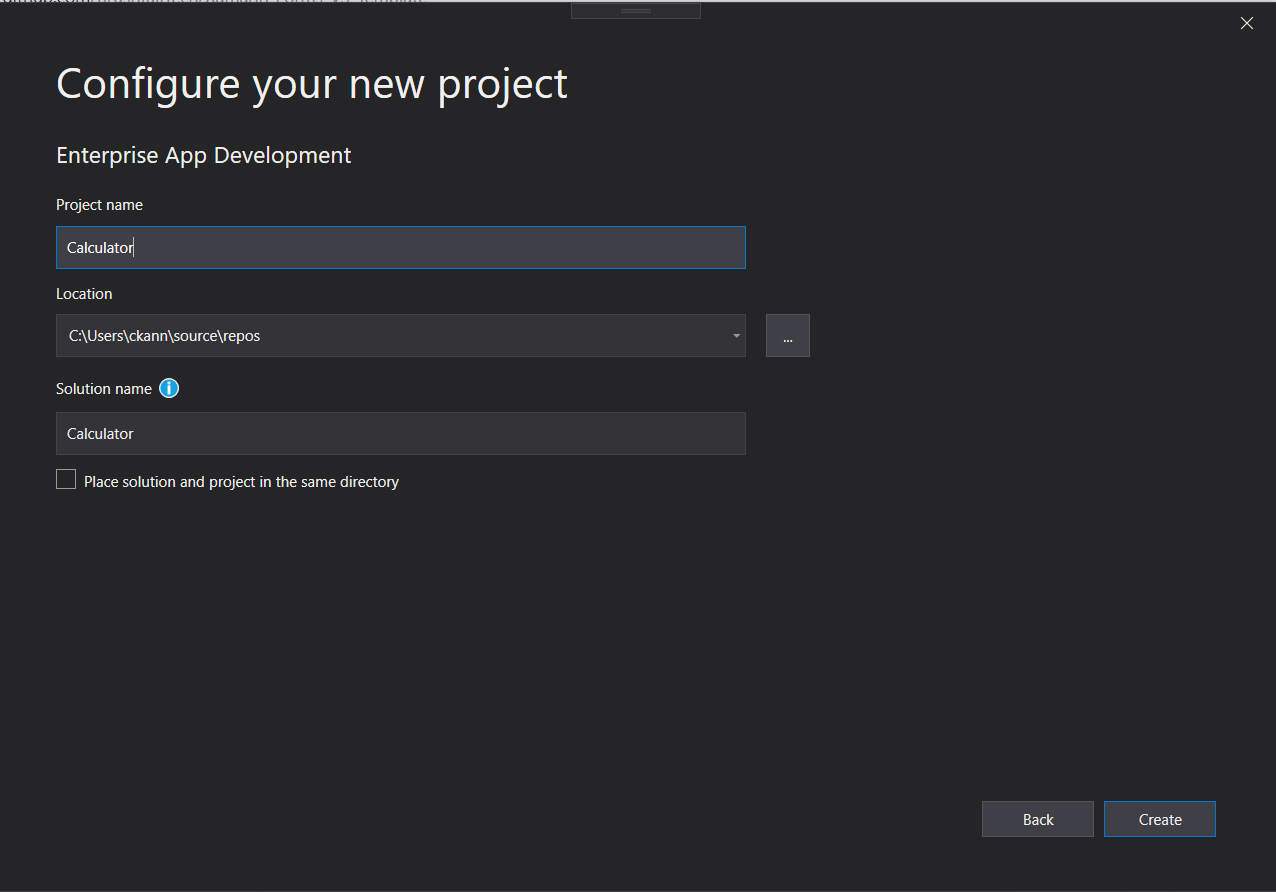Enable "Place solution and project in the same directory"
The height and width of the screenshot is (892, 1276).
click(x=66, y=479)
